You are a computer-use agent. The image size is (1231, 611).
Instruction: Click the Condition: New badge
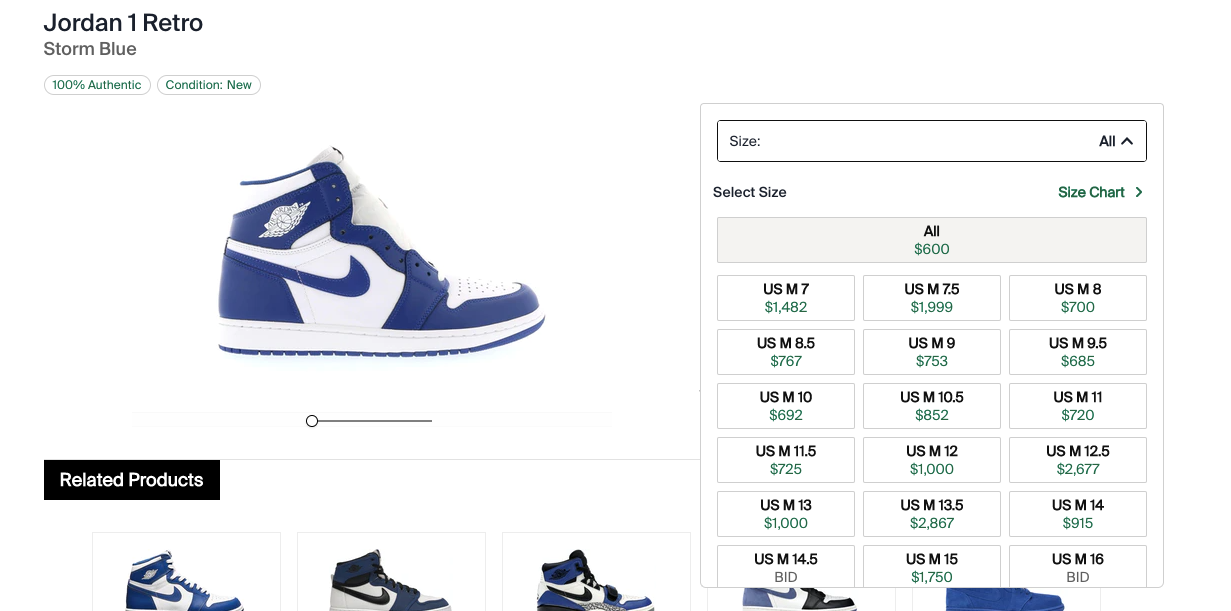209,85
